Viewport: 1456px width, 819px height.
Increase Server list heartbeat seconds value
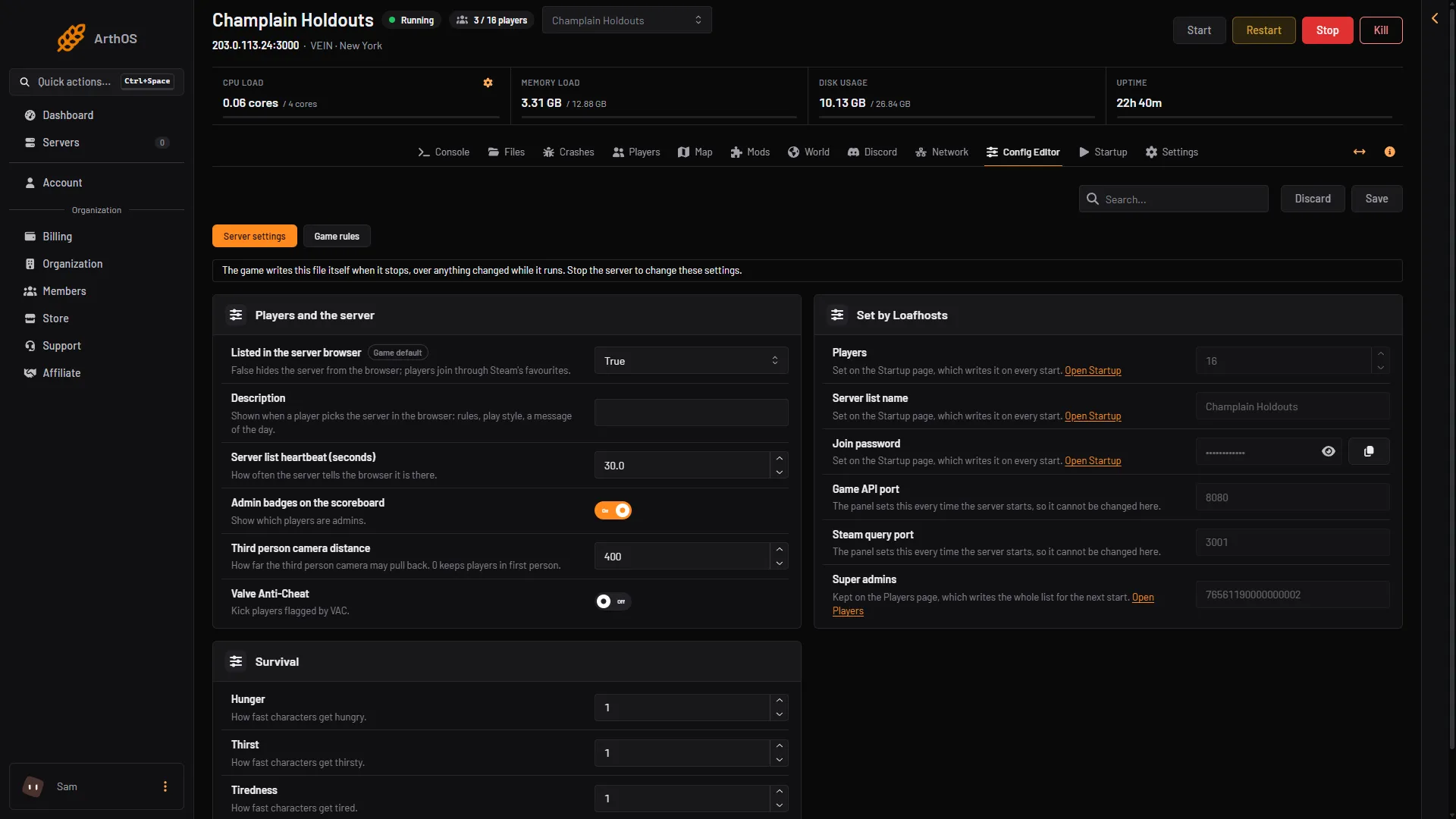(779, 458)
